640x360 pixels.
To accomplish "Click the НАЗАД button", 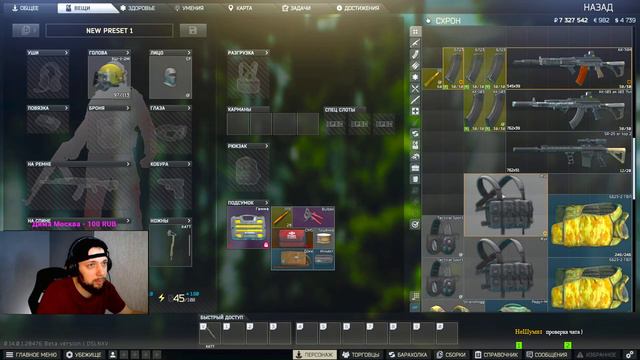I will click(598, 7).
